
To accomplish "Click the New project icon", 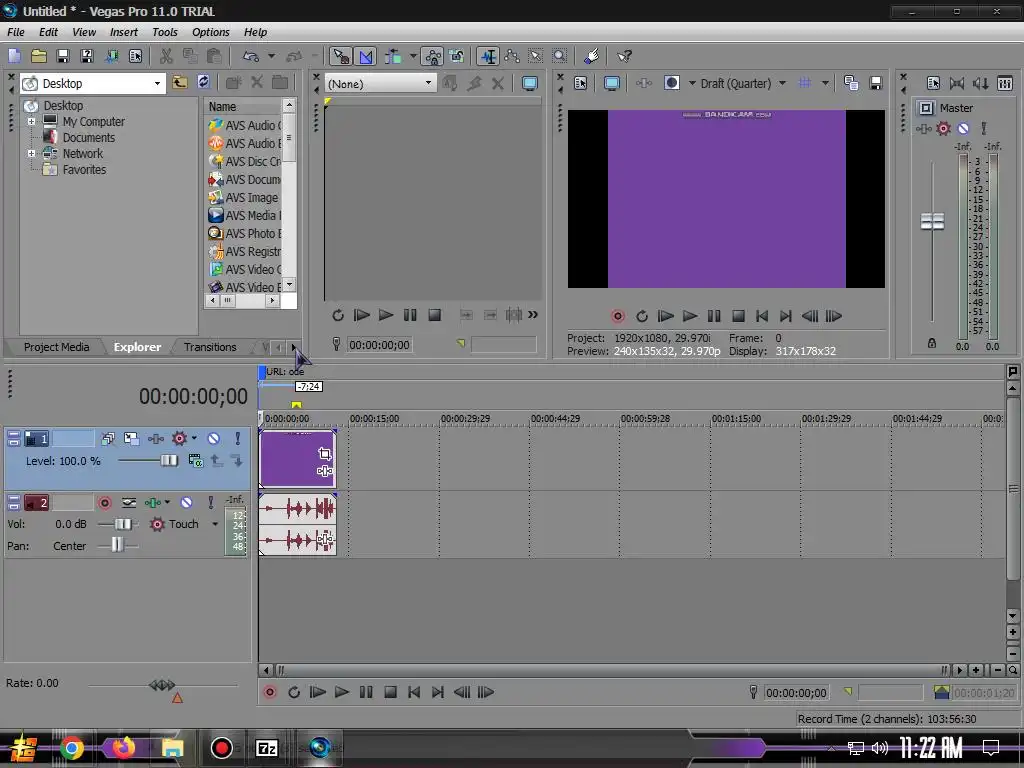I will (14, 56).
